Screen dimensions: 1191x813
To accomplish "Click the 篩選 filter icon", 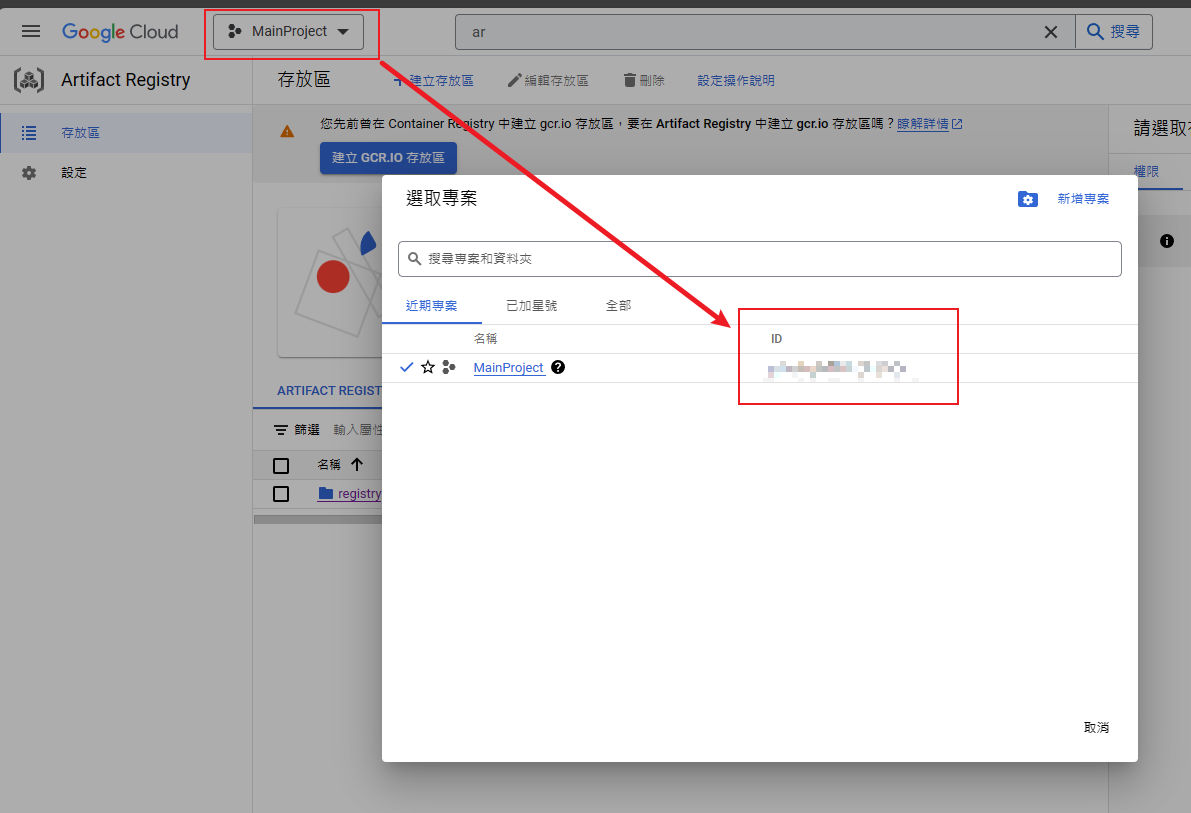I will pos(281,430).
